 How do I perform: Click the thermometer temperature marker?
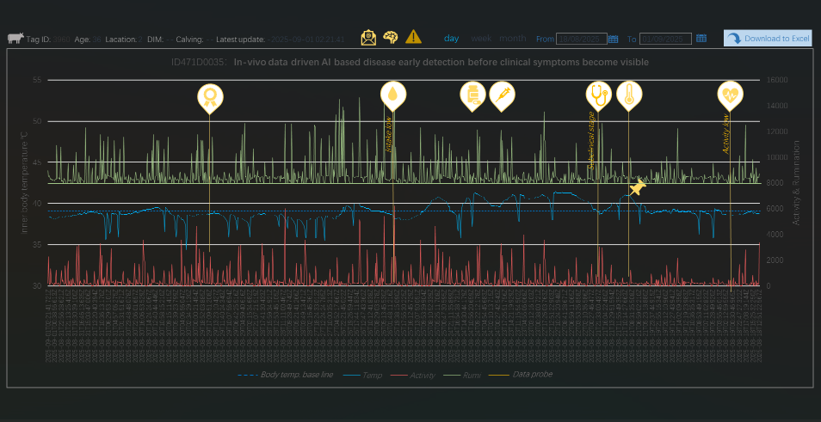628,95
